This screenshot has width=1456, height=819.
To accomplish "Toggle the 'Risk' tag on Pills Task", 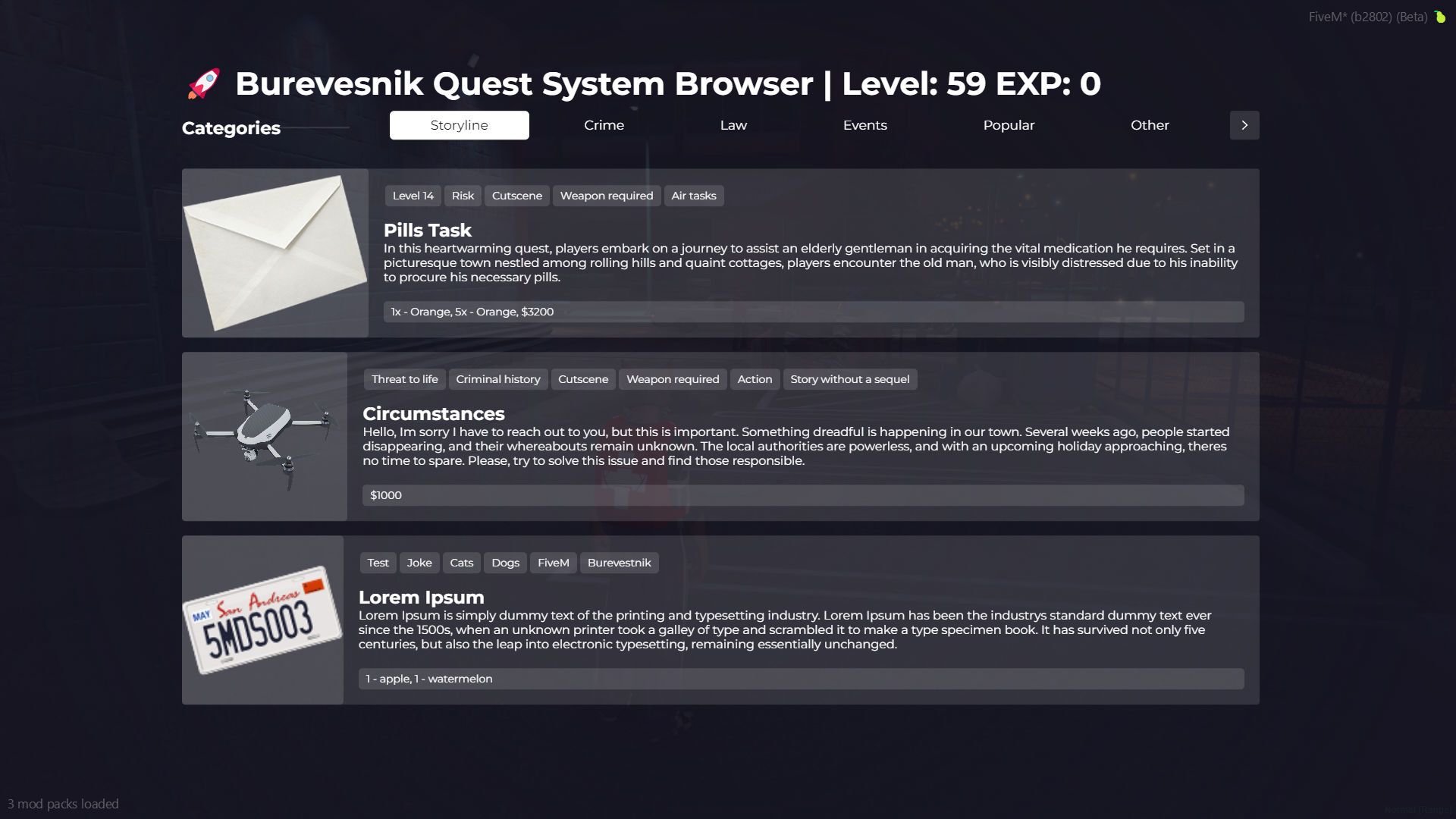I will point(463,196).
